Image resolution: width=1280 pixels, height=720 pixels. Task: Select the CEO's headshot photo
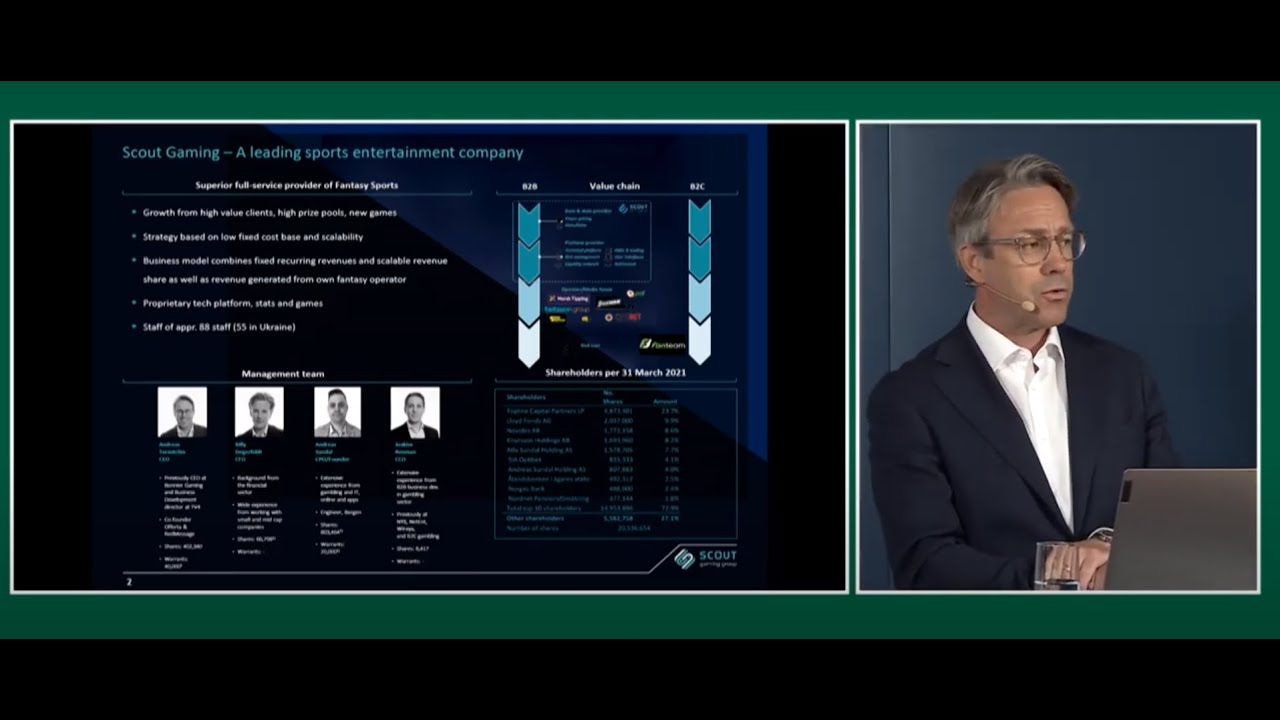point(182,412)
